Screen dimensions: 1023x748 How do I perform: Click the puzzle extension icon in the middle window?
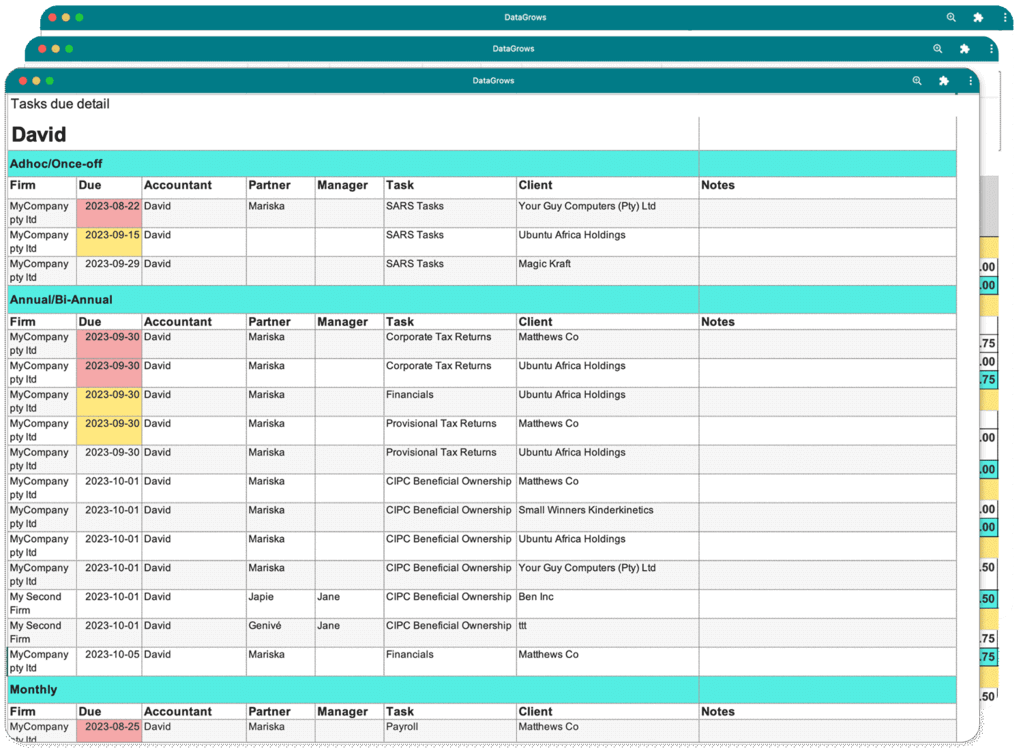pos(964,48)
